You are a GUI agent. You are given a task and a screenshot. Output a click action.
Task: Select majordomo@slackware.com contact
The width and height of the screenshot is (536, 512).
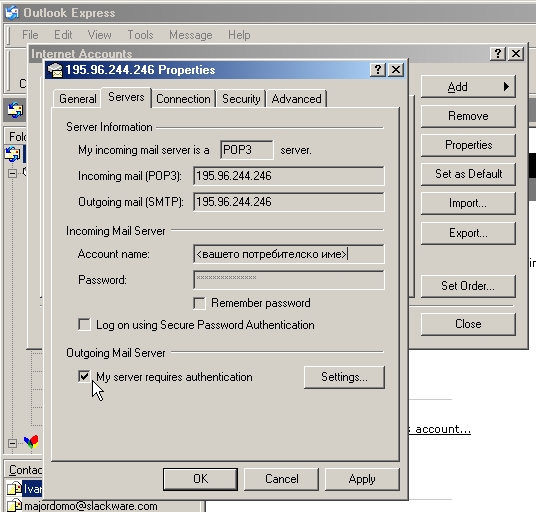click(91, 506)
